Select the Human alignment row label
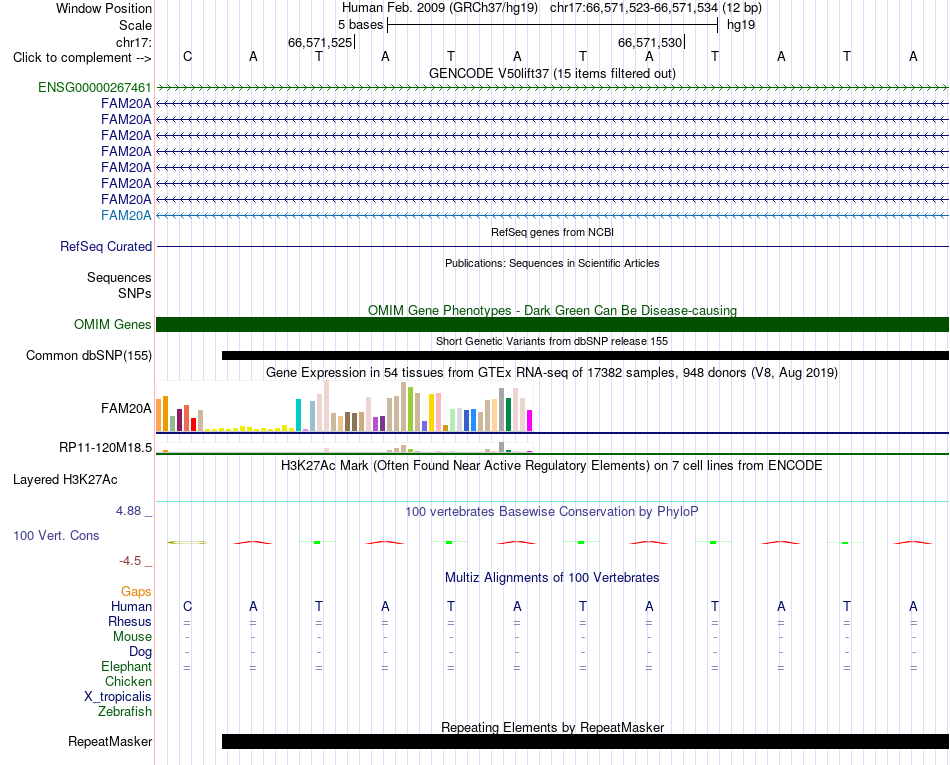The width and height of the screenshot is (950, 765). pyautogui.click(x=131, y=606)
